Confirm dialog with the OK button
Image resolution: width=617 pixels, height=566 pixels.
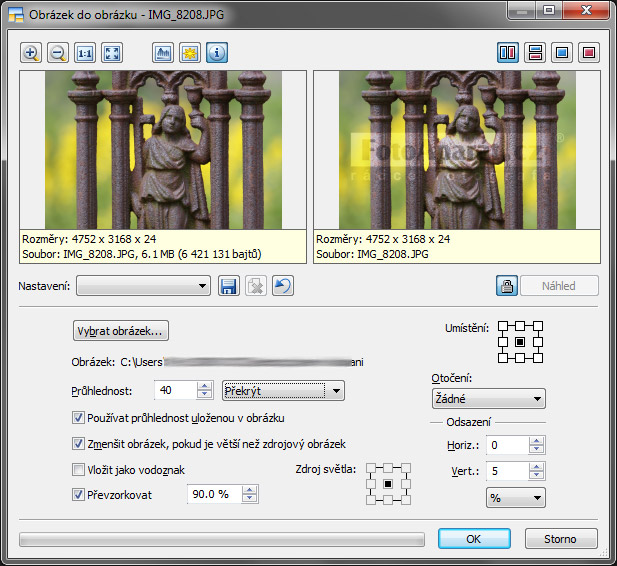coord(474,539)
